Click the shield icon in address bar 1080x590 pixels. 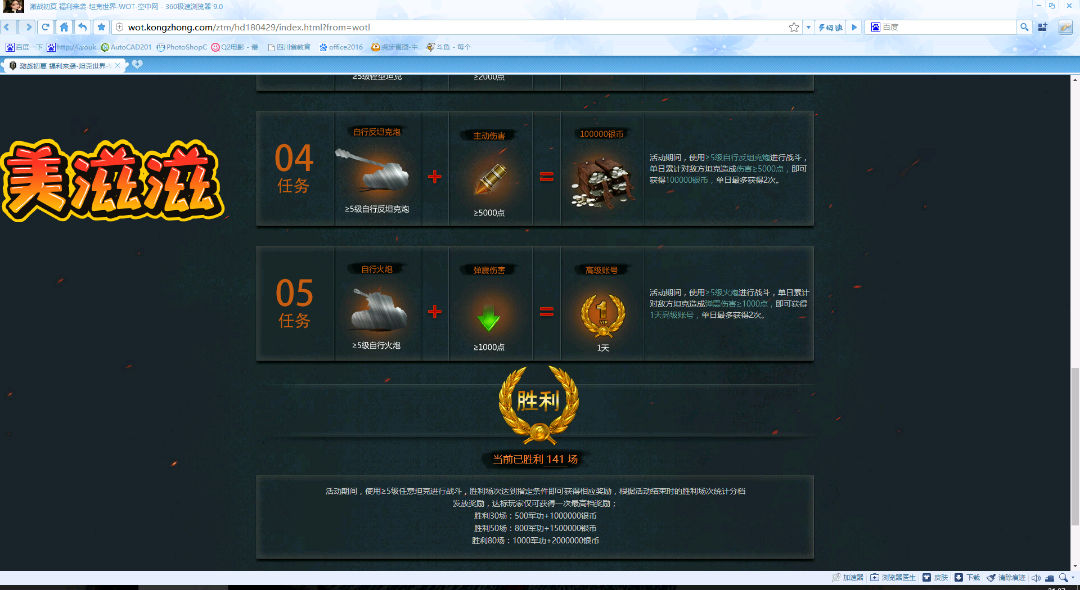pos(119,27)
